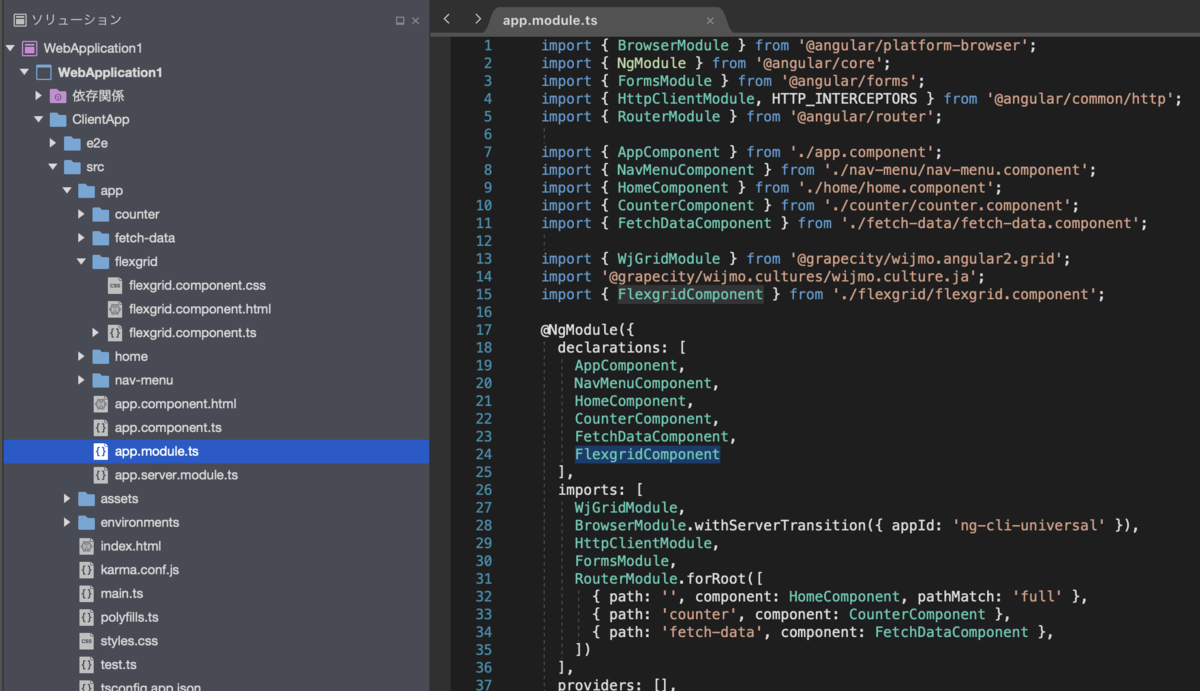This screenshot has height=691, width=1200.
Task: Click the nav-menu folder icon
Action: pyautogui.click(x=100, y=380)
